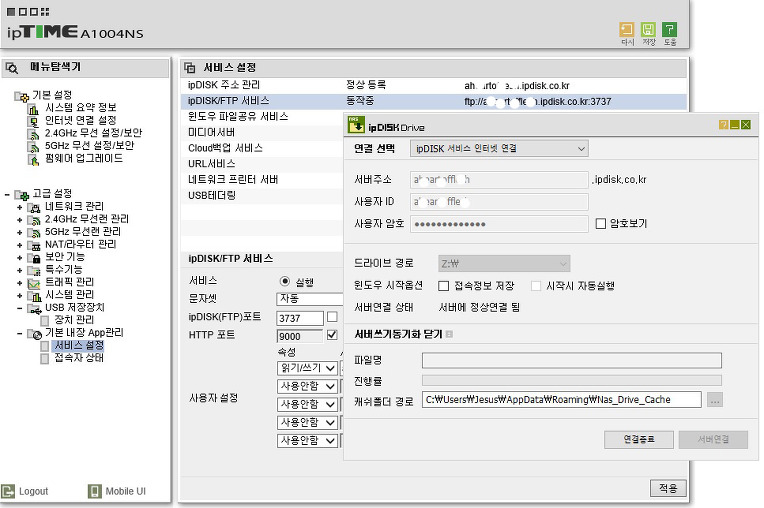Click the network management folder icon
This screenshot has height=508, width=764.
point(34,207)
